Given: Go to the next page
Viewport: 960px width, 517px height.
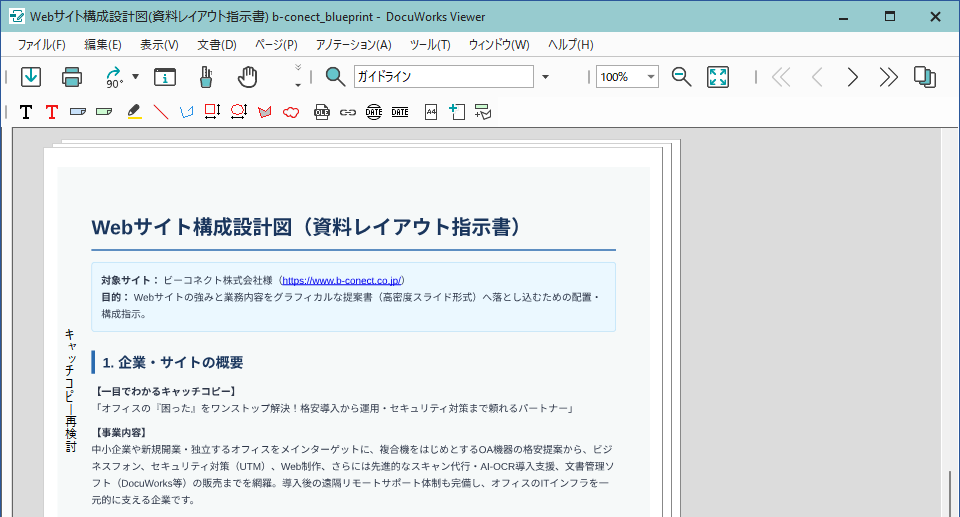Looking at the screenshot, I should tap(852, 77).
